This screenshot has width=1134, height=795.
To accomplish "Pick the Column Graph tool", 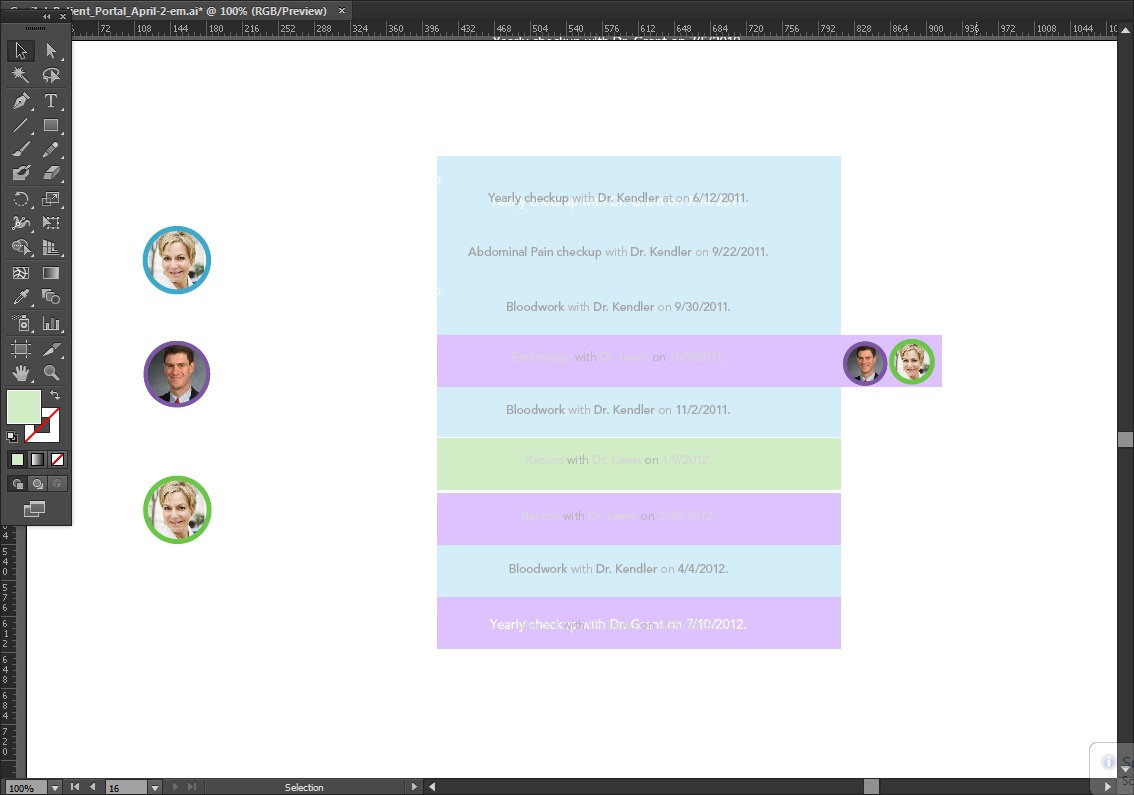I will pyautogui.click(x=51, y=323).
